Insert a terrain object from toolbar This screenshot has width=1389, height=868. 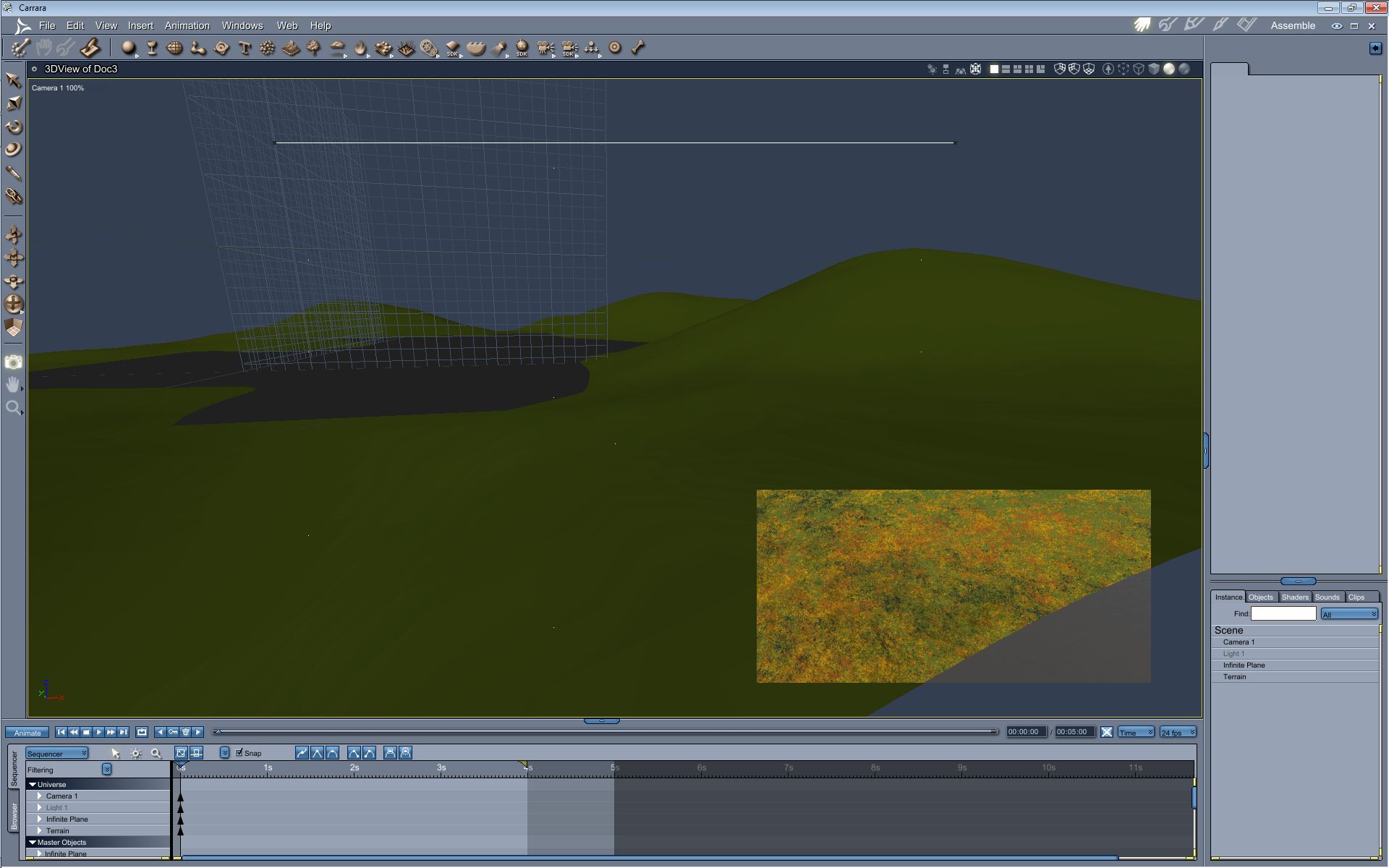(x=291, y=48)
